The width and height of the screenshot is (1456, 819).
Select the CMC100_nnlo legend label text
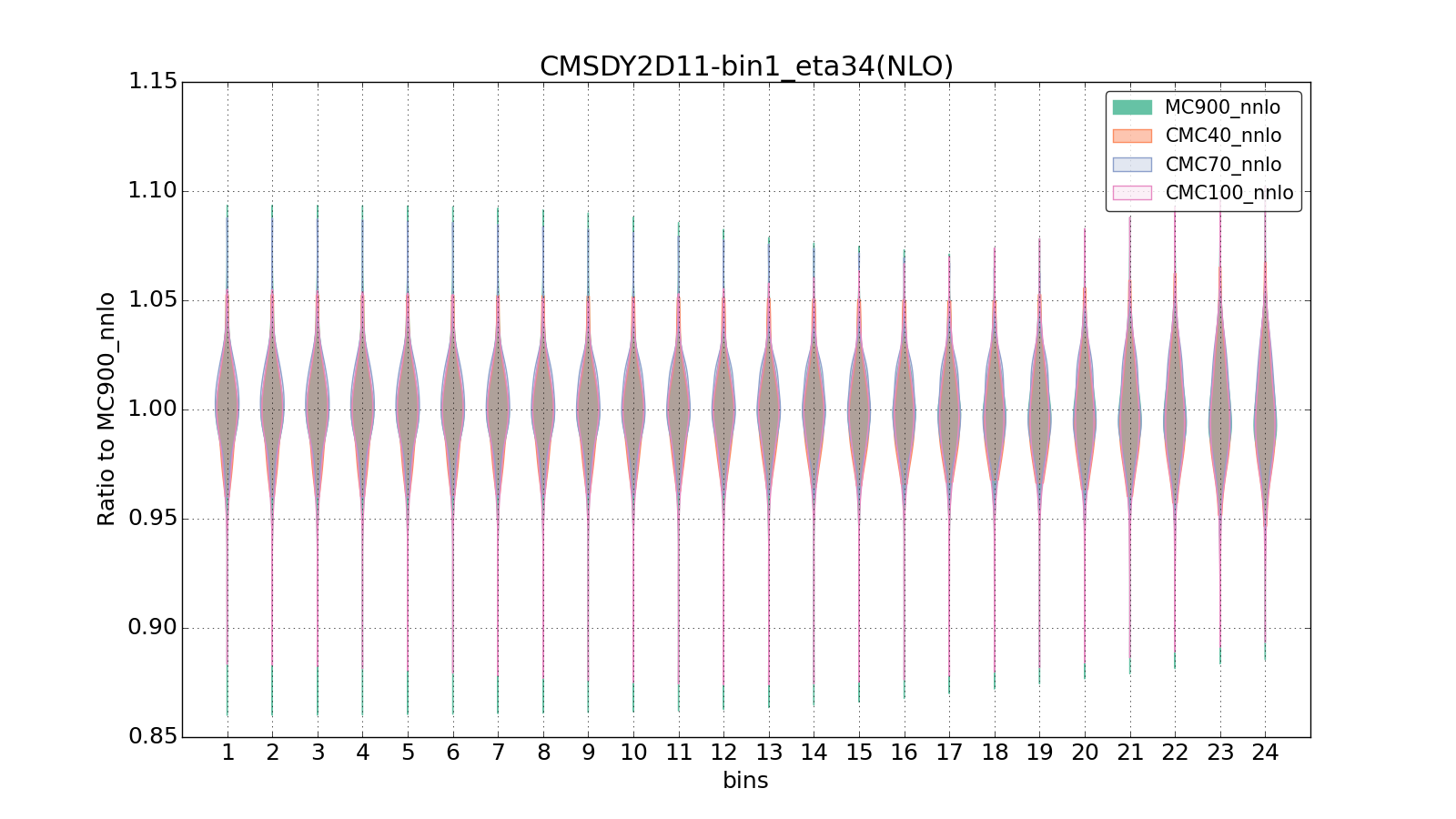tap(1228, 193)
